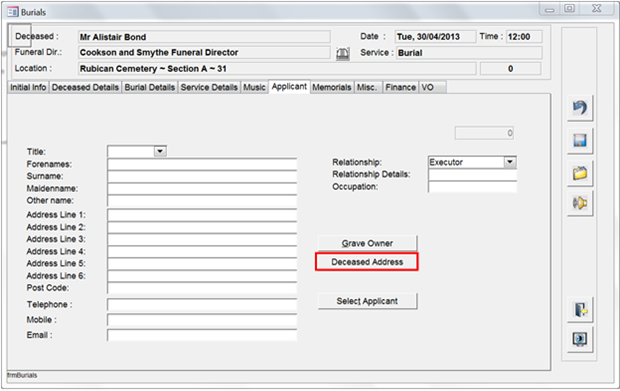Select the Location field Rubican Cemetery
Viewport: 620px width, 391px height.
[x=277, y=69]
